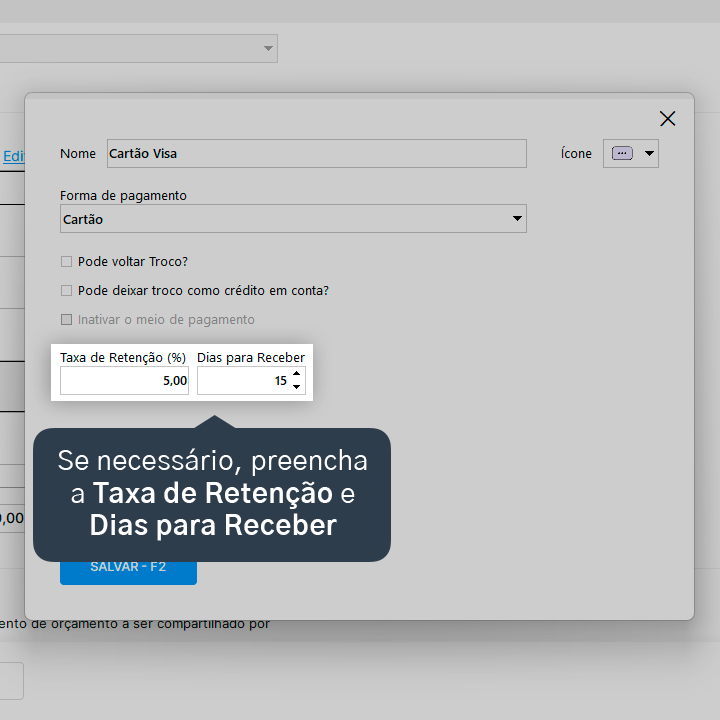Image resolution: width=720 pixels, height=720 pixels.
Task: Check Pode deixar troco como crédito
Action: 67,291
